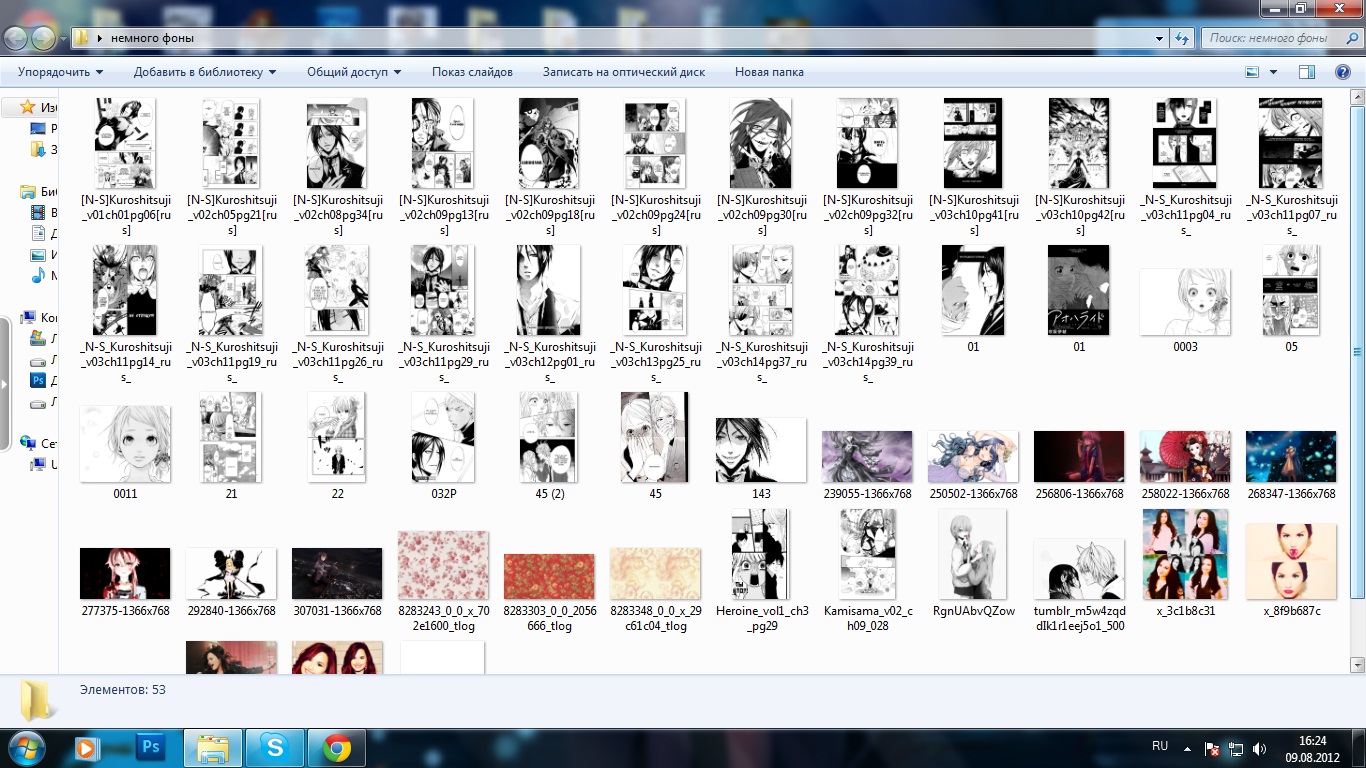
Task: Expand the address bar history dropdown
Action: pos(1160,38)
